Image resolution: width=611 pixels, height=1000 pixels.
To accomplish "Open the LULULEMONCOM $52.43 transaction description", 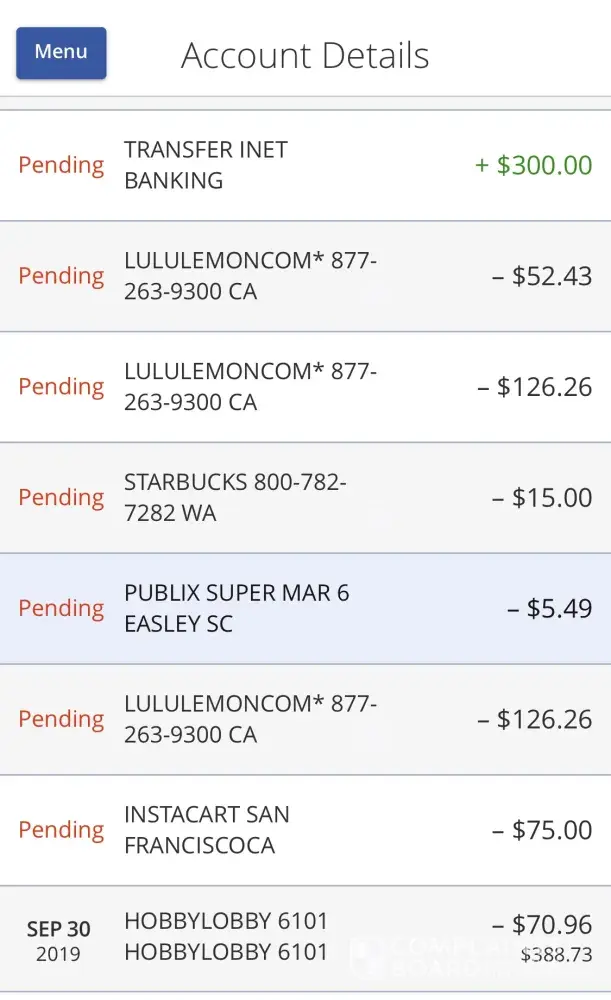I will click(250, 276).
